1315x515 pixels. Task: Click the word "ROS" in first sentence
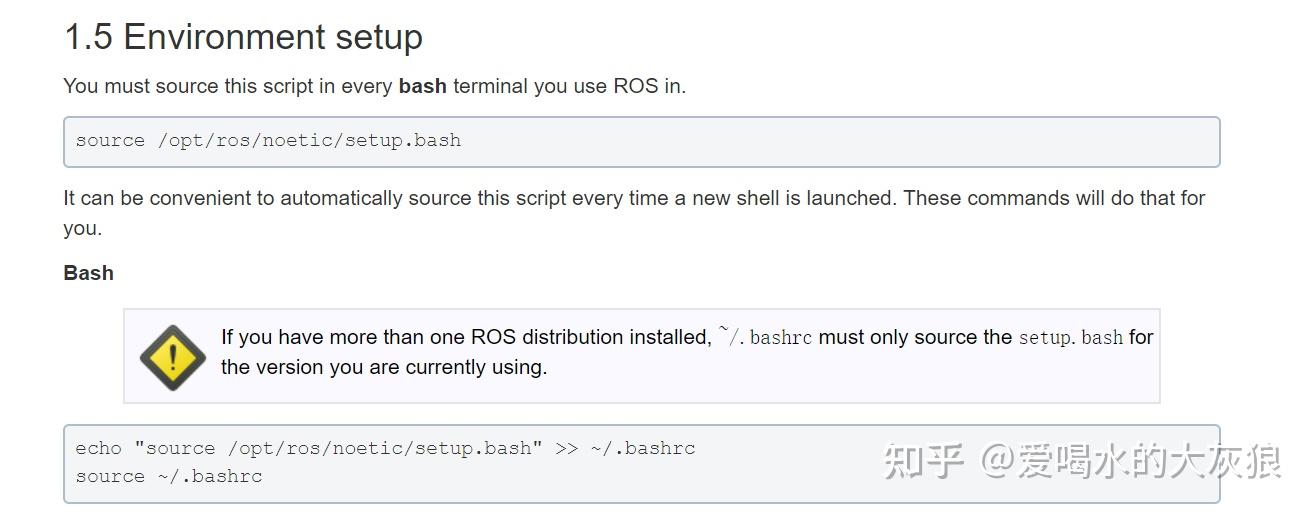point(635,86)
